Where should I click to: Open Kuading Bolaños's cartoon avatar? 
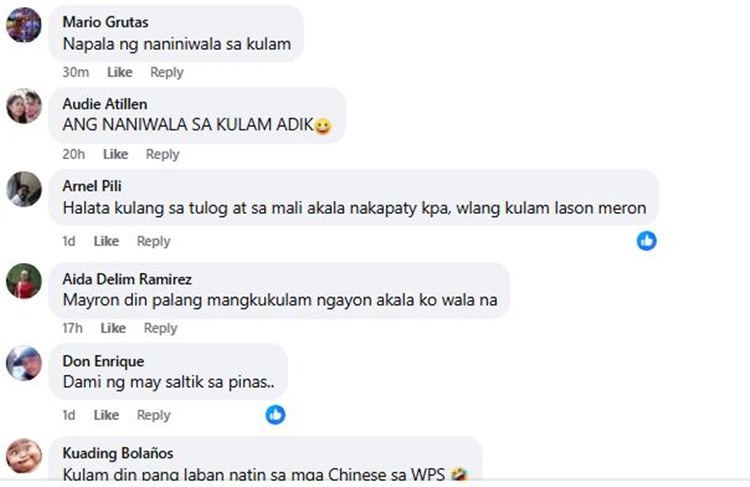[24, 456]
